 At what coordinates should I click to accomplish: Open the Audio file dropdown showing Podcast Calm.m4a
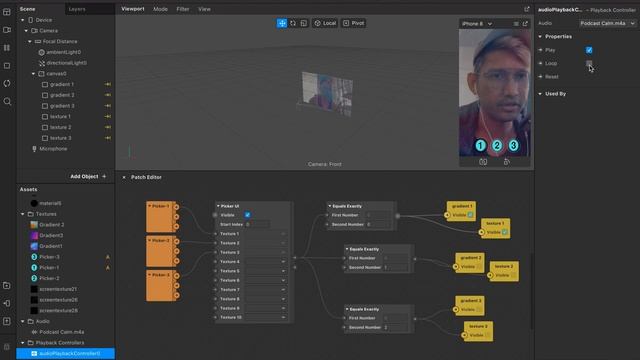tap(607, 23)
